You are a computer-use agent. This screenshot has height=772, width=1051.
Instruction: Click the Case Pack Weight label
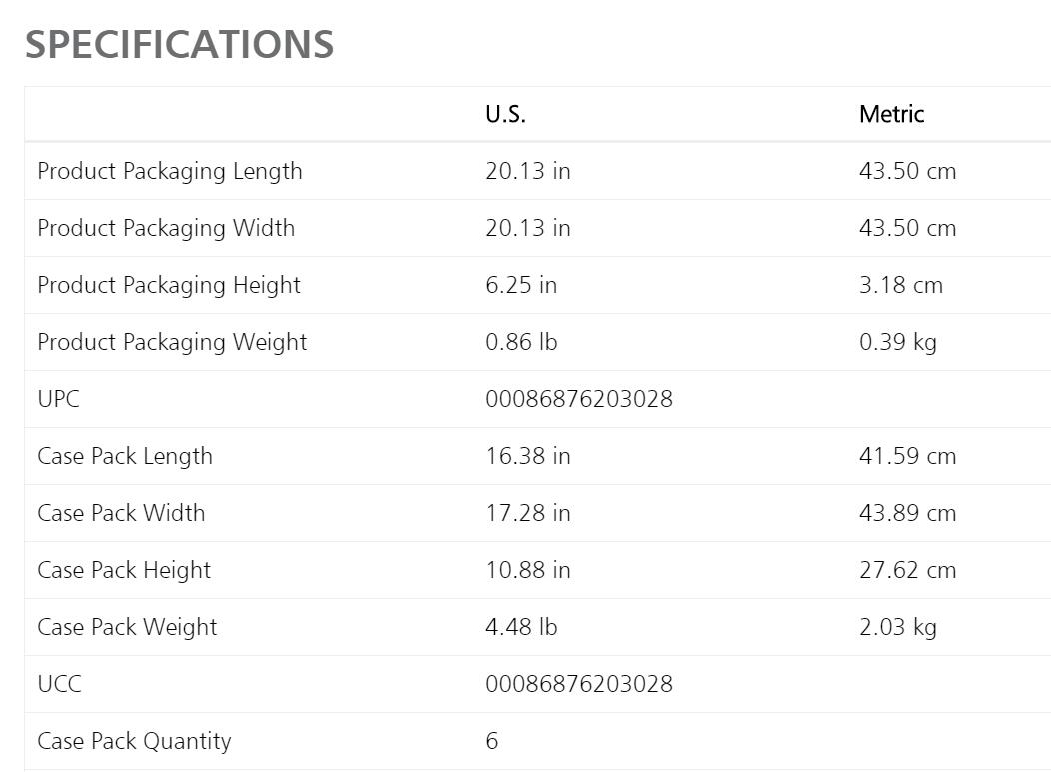pos(127,627)
